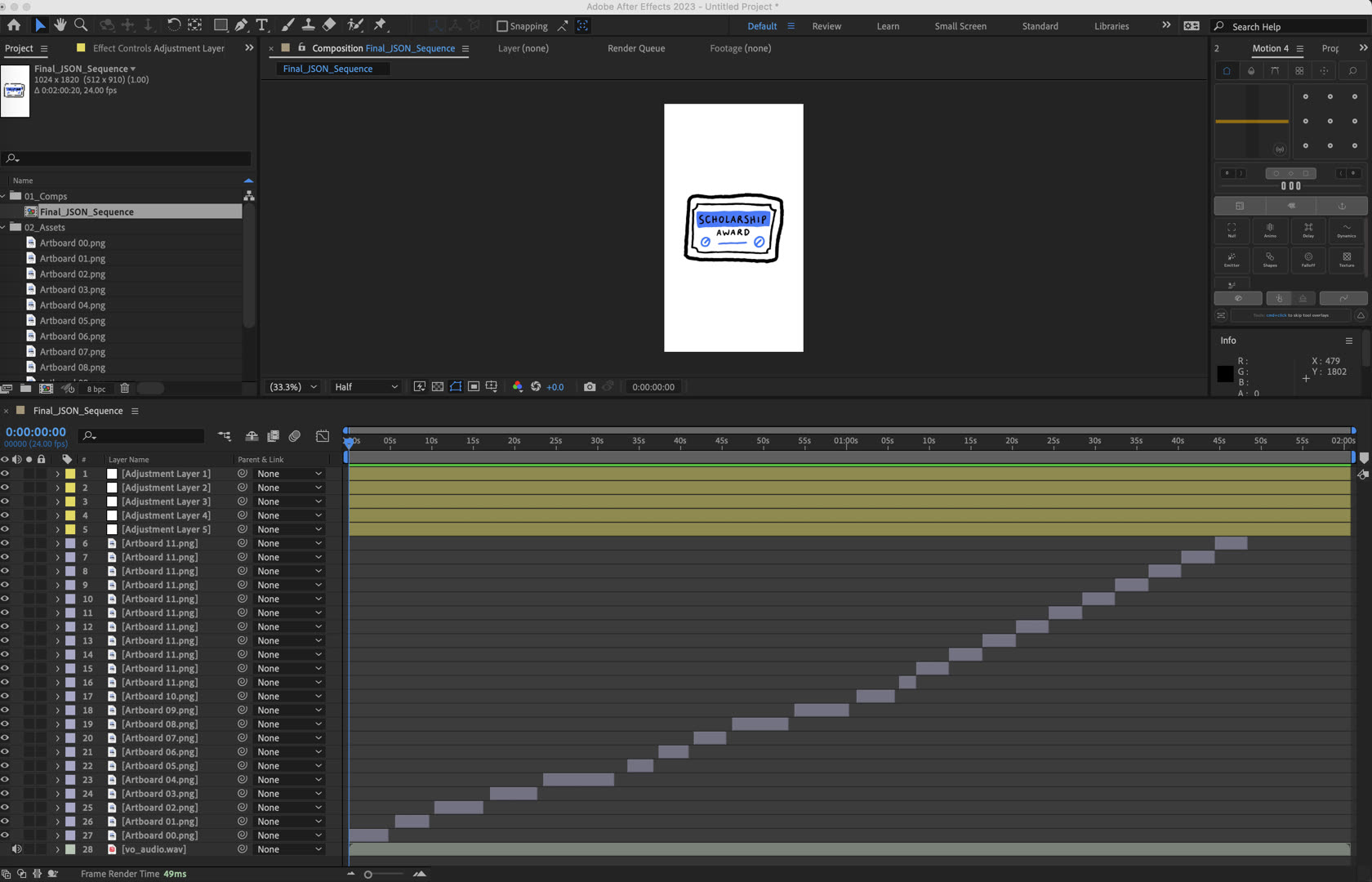
Task: Select the Type text tool
Action: (262, 25)
